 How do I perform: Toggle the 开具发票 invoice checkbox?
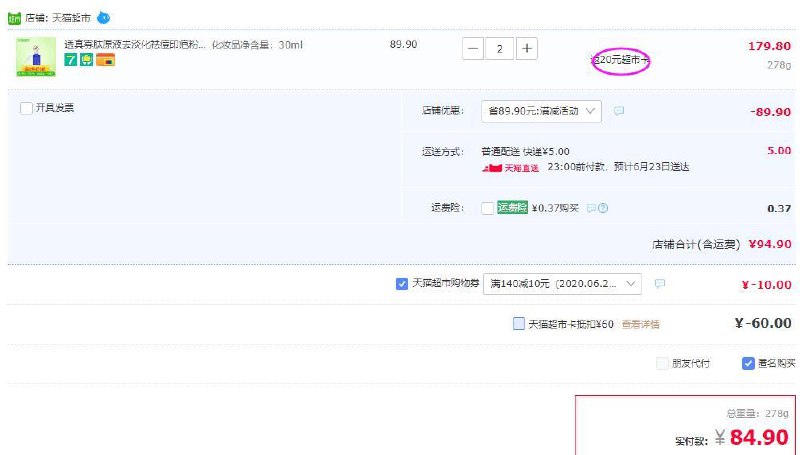[x=26, y=108]
